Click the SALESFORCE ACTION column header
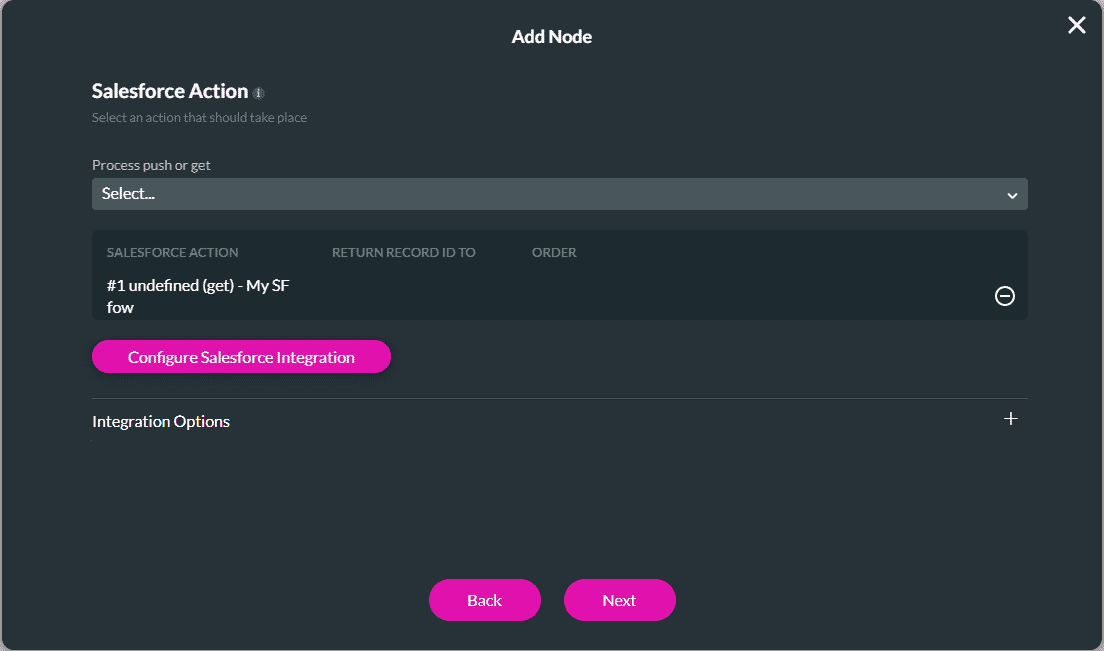Viewport: 1104px width, 651px height. pos(172,252)
